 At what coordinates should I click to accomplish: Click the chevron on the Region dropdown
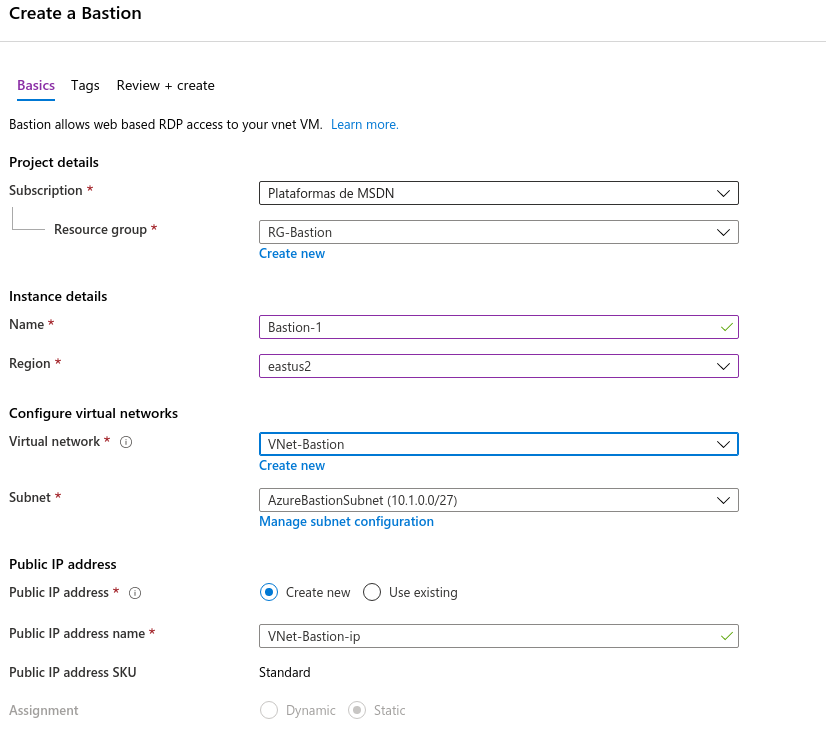[723, 366]
